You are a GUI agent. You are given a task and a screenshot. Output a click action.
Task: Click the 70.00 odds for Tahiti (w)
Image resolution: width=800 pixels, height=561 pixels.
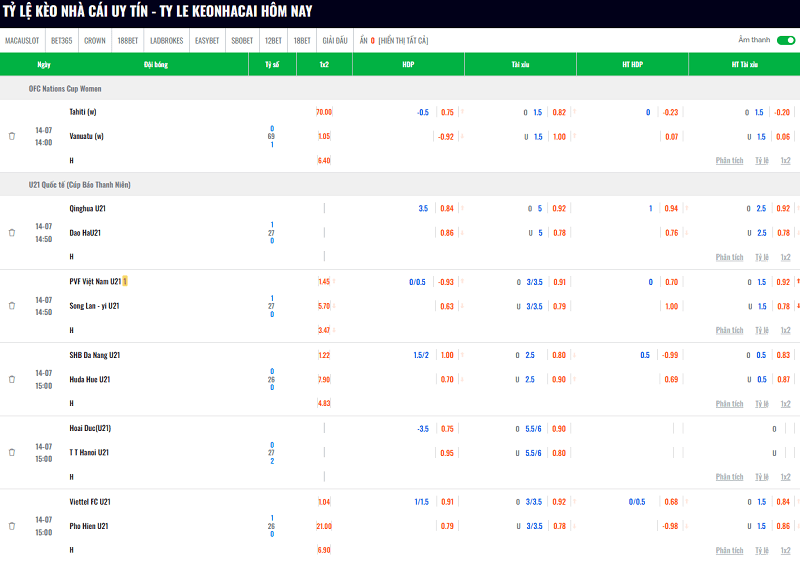click(x=324, y=112)
